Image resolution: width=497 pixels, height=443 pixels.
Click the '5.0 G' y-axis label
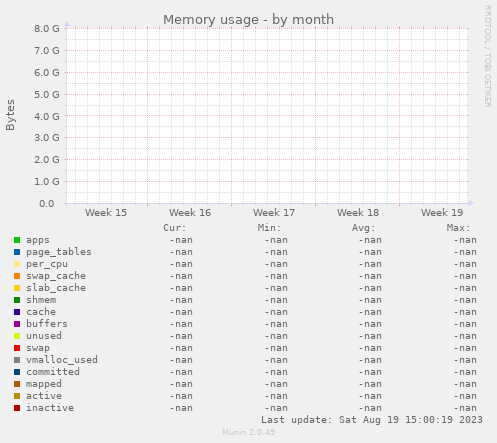pos(47,94)
